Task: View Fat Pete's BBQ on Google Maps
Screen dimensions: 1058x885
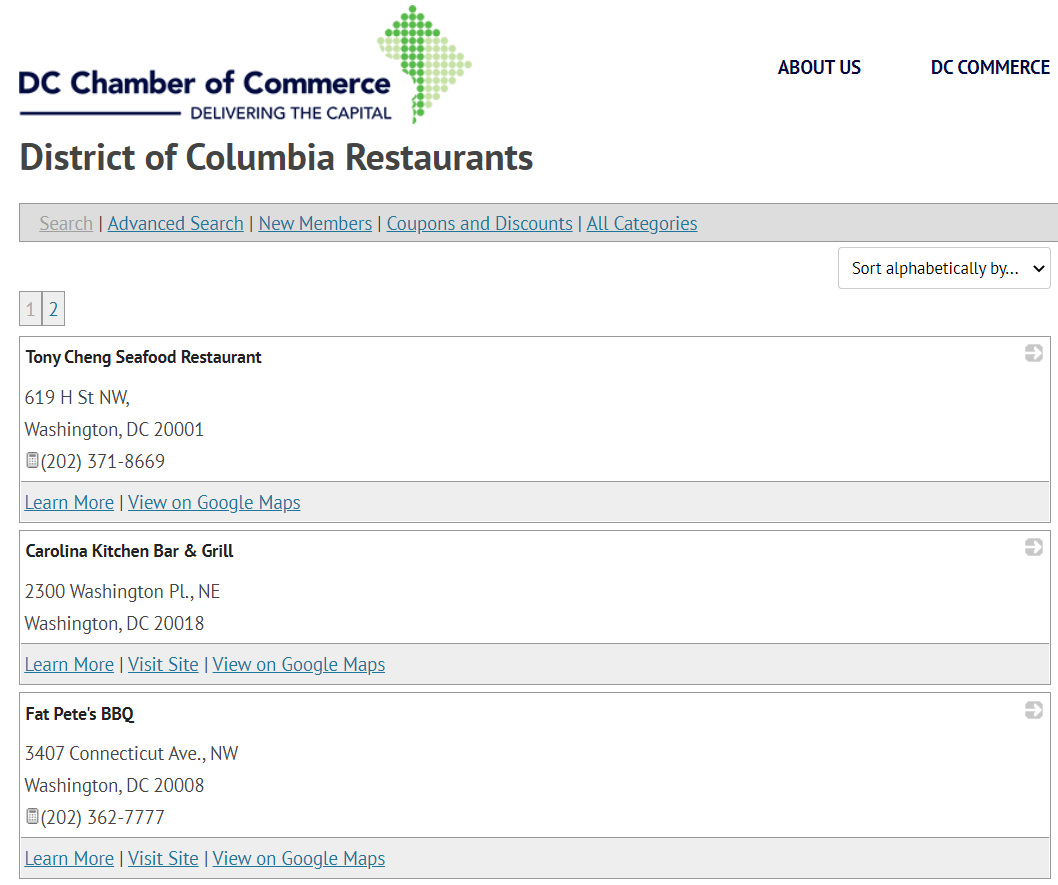Action: (x=299, y=858)
